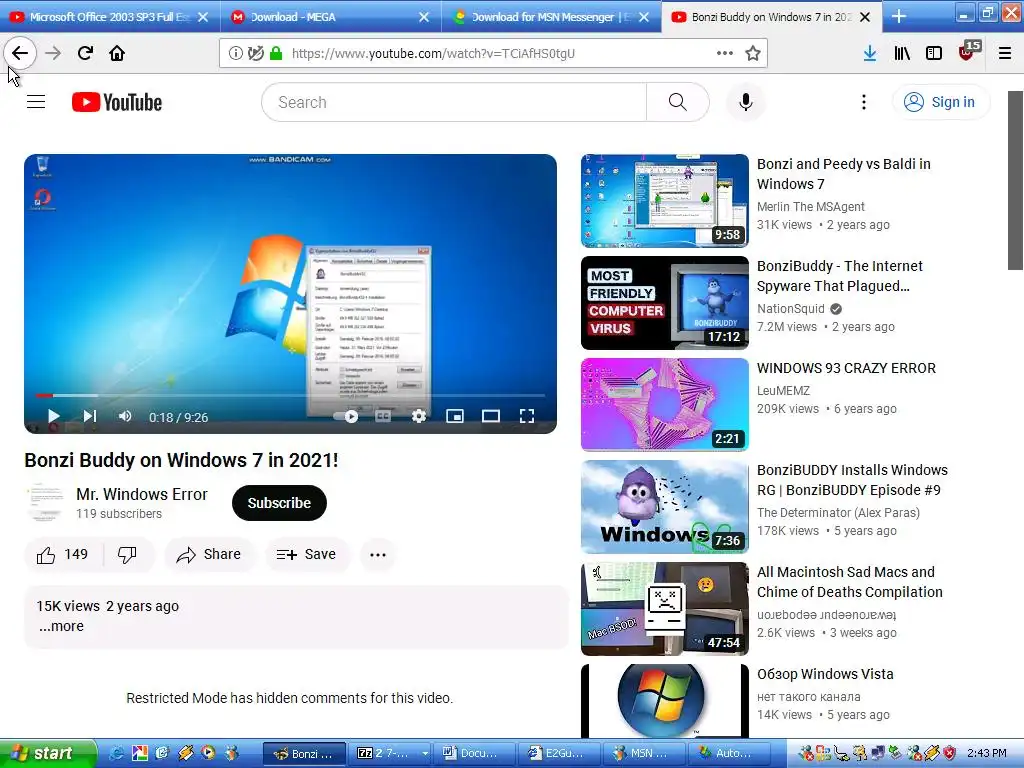
Task: Open the uBlock extension icon showing 15
Action: point(968,52)
